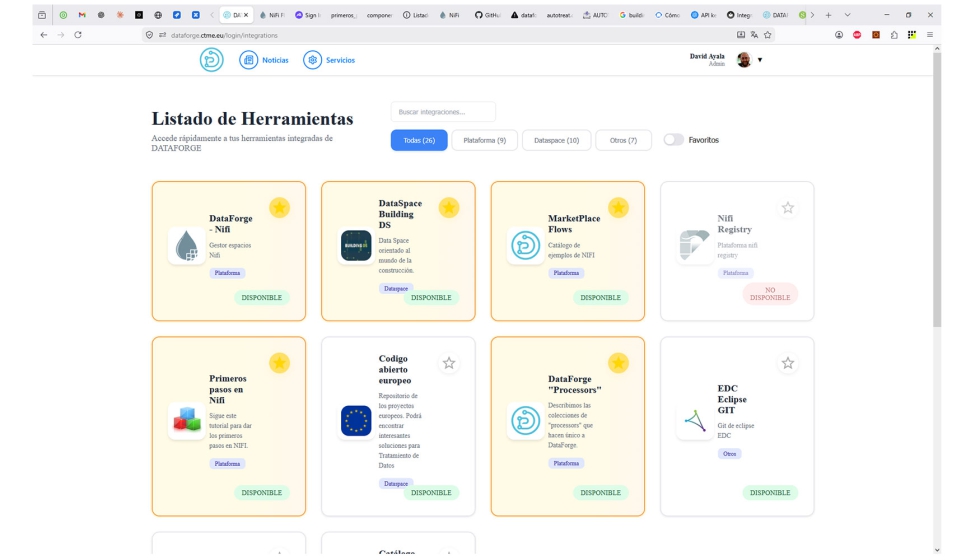
Task: Click the DataForge - Nifi water drop icon
Action: click(x=186, y=246)
